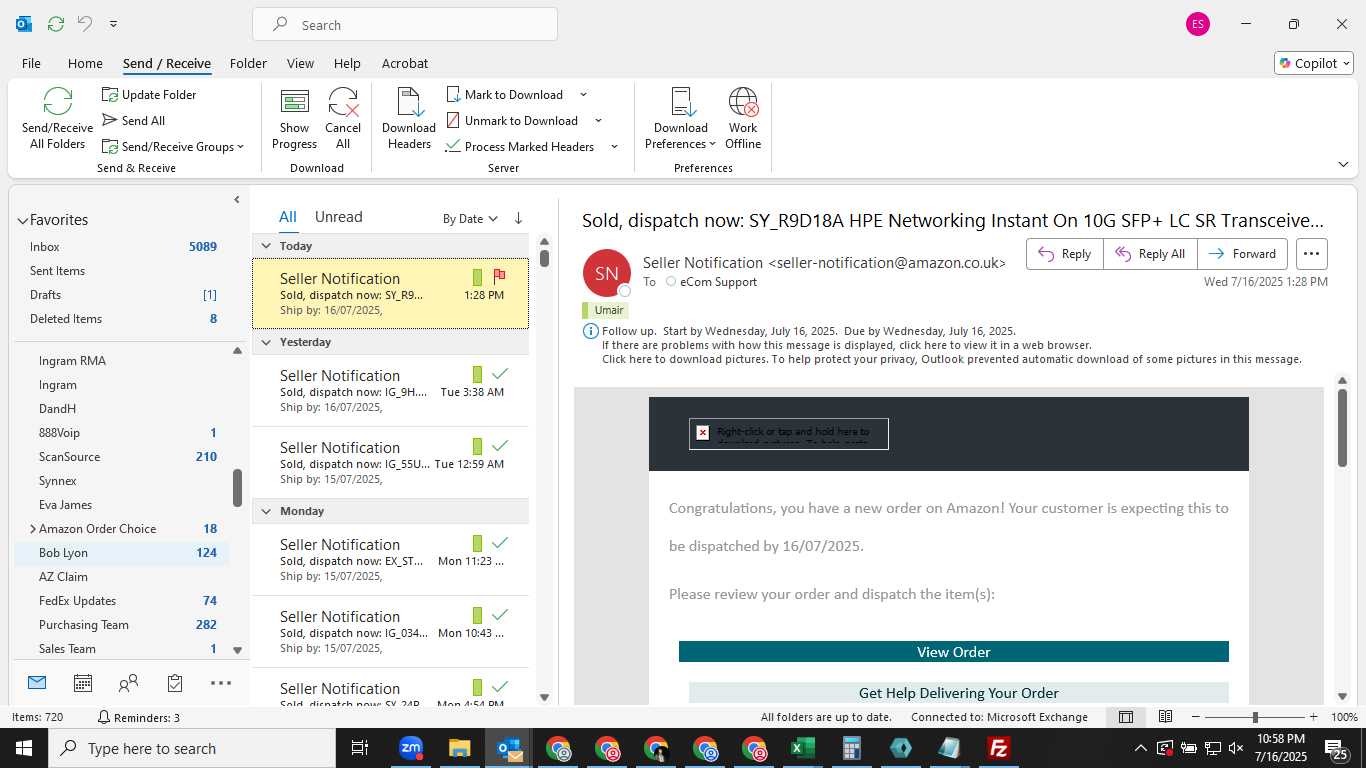The height and width of the screenshot is (768, 1366).
Task: Open By Date sort dropdown
Action: pos(470,218)
